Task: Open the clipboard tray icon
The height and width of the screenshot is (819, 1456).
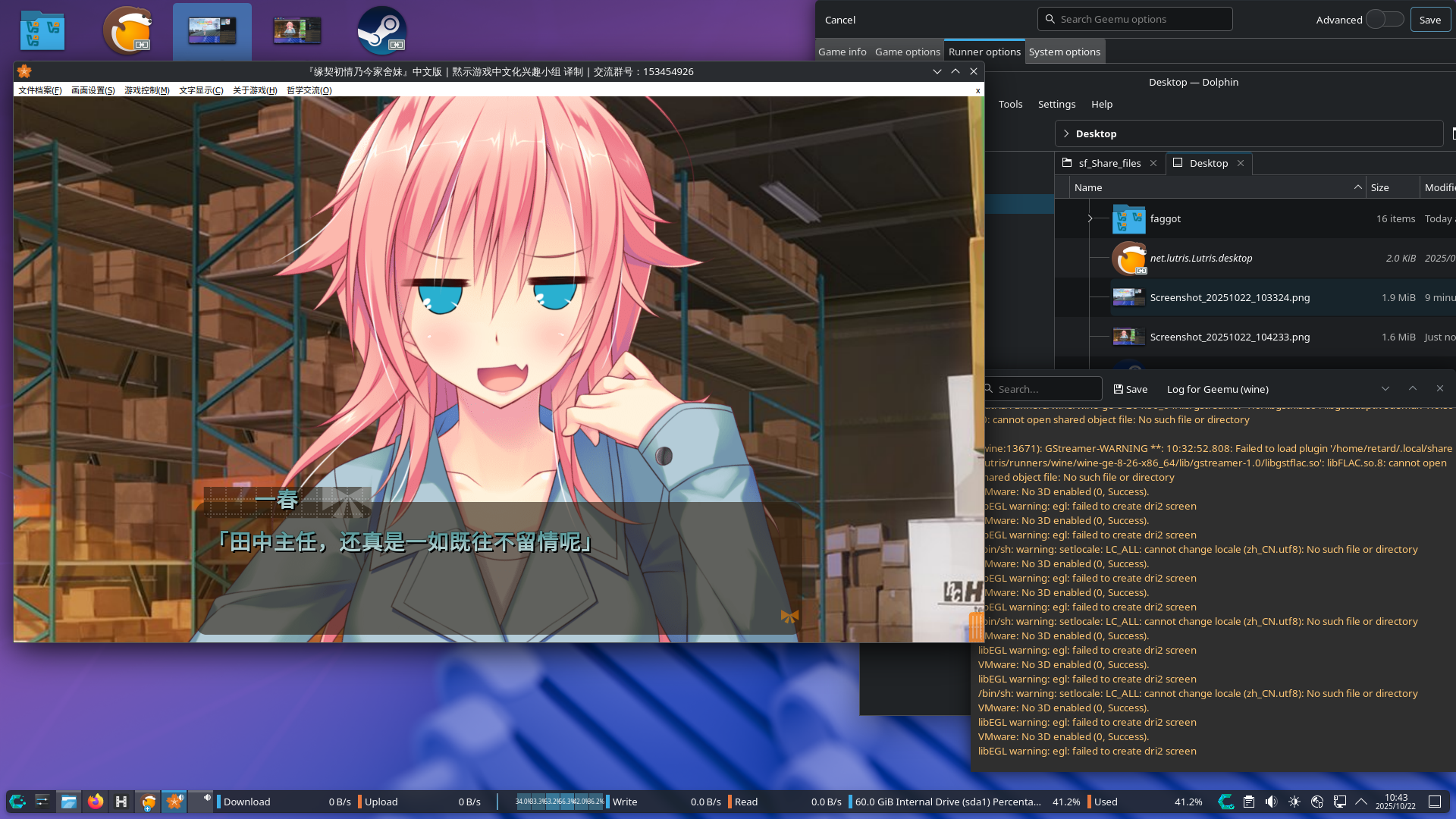Action: click(x=1249, y=802)
